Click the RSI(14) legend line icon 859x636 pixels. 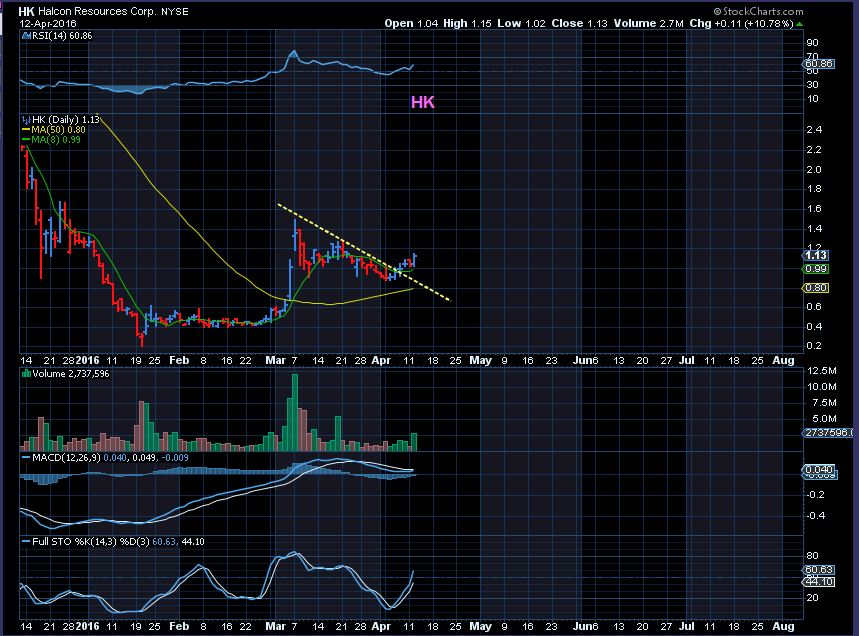25,36
